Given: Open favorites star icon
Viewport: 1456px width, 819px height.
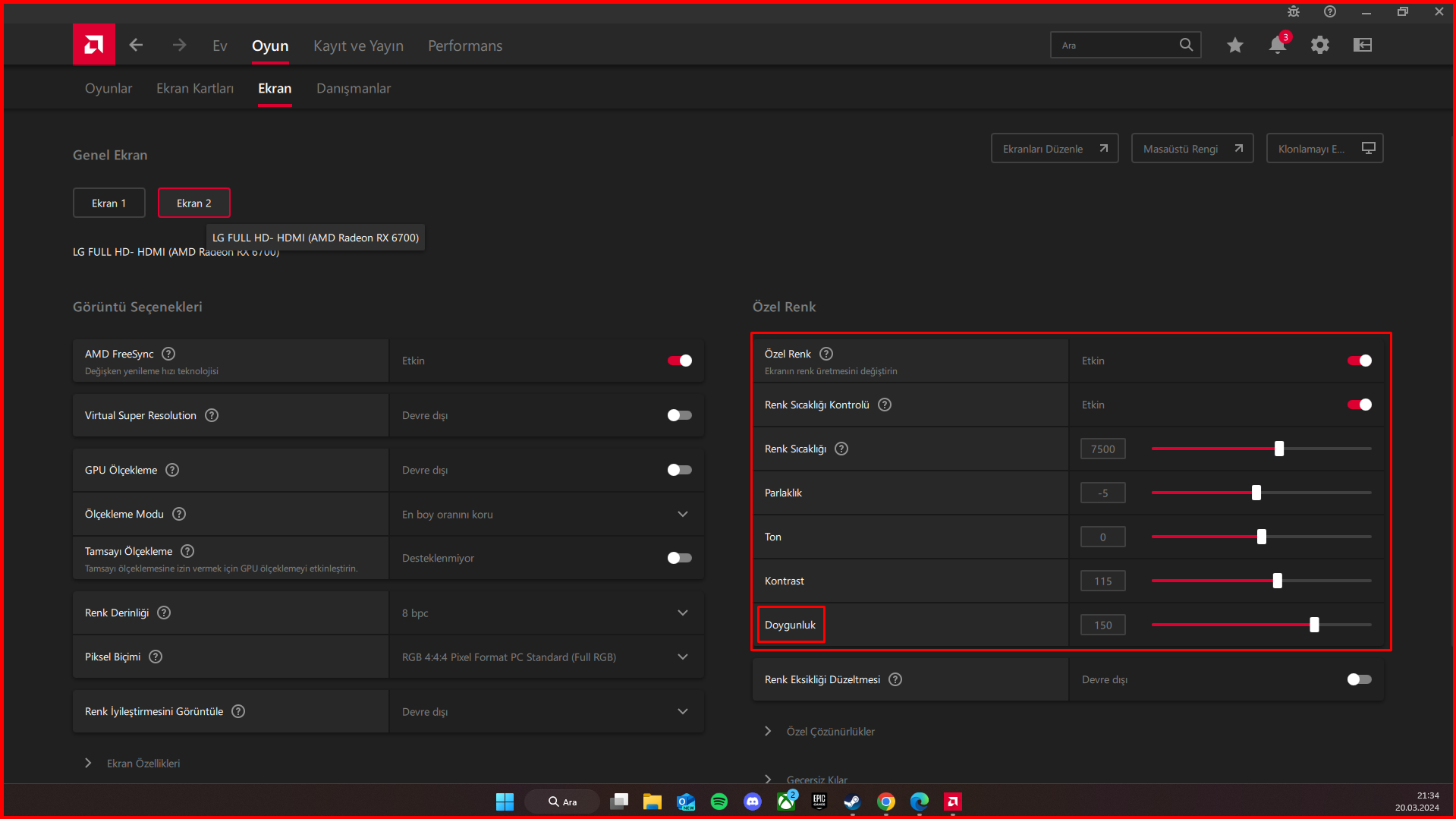Looking at the screenshot, I should click(1235, 46).
